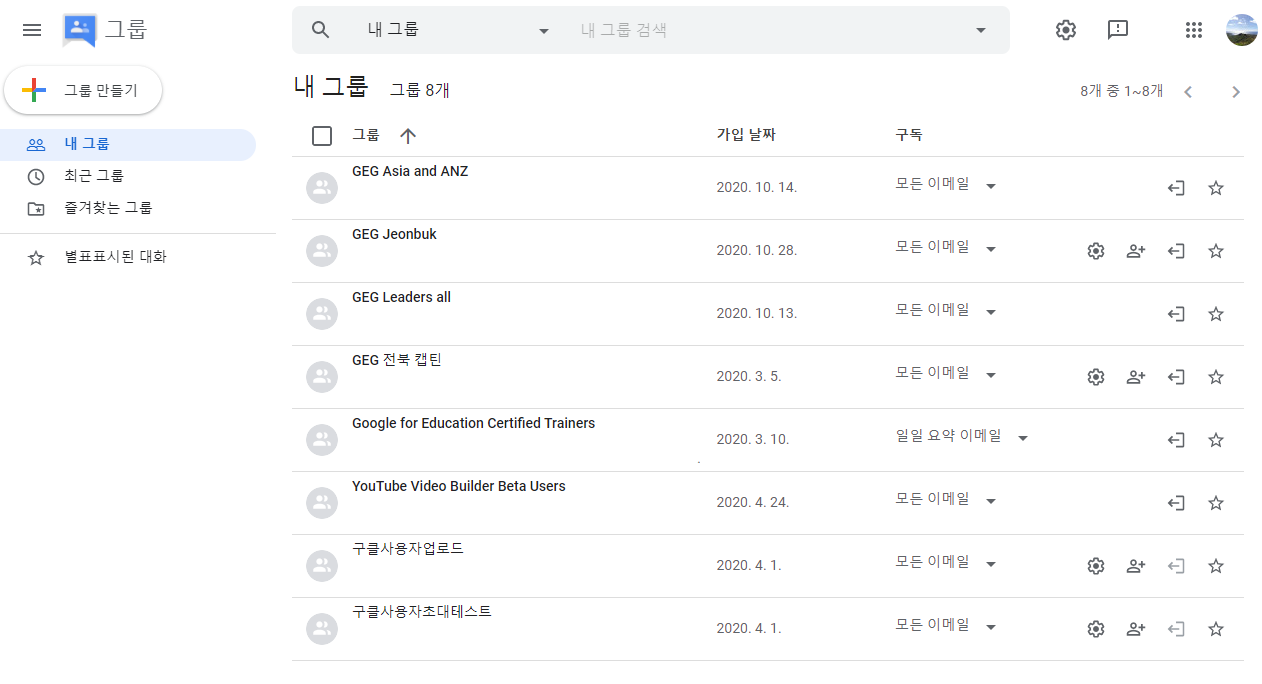
Task: Click the GEG 전북 캡틴 group name
Action: pos(396,360)
